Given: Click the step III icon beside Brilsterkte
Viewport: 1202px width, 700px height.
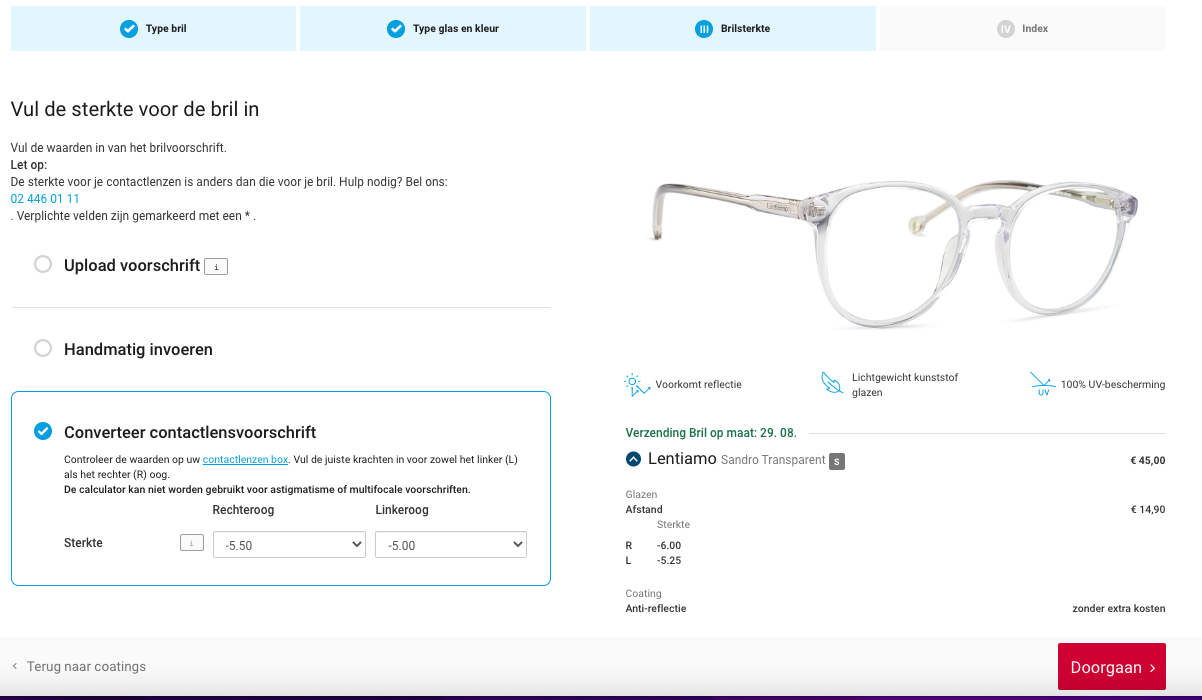Looking at the screenshot, I should pyautogui.click(x=704, y=29).
